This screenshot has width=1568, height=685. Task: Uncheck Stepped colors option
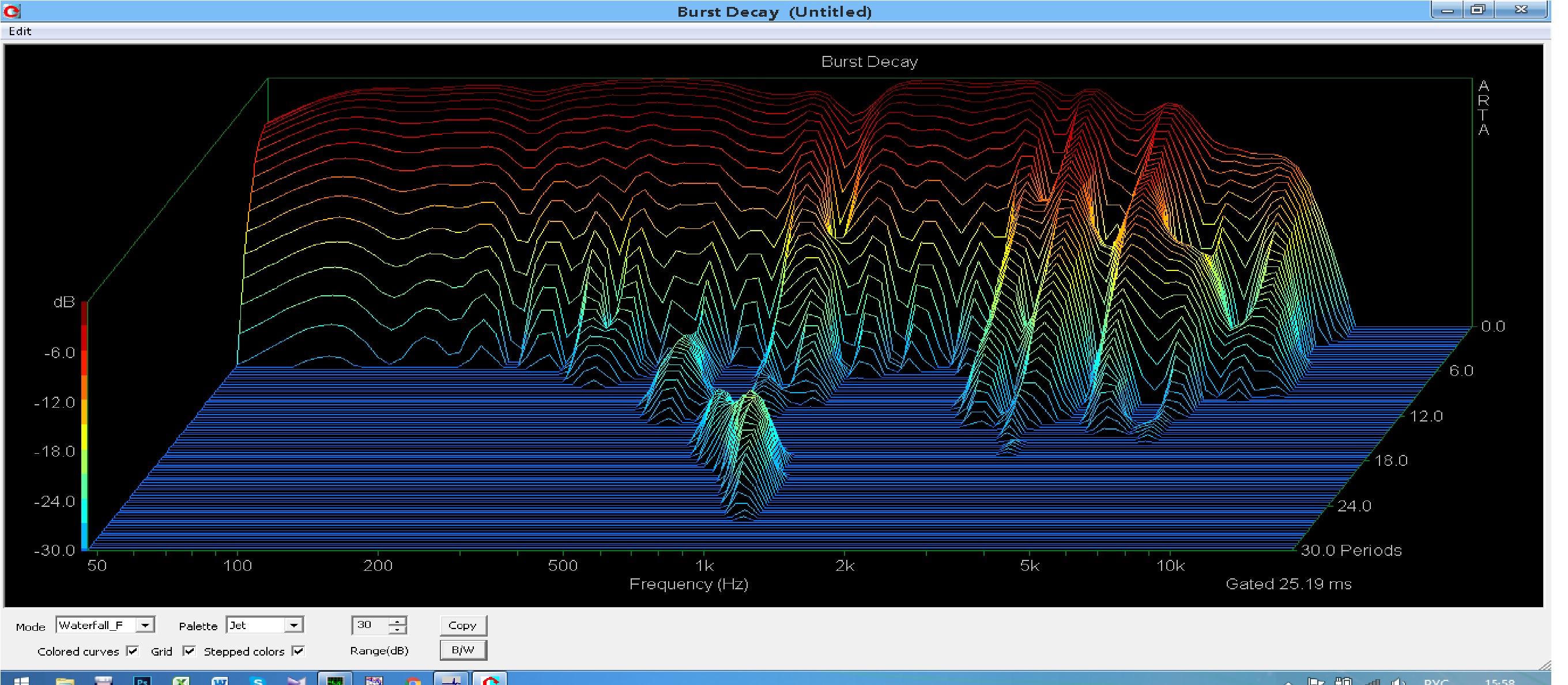pos(298,651)
